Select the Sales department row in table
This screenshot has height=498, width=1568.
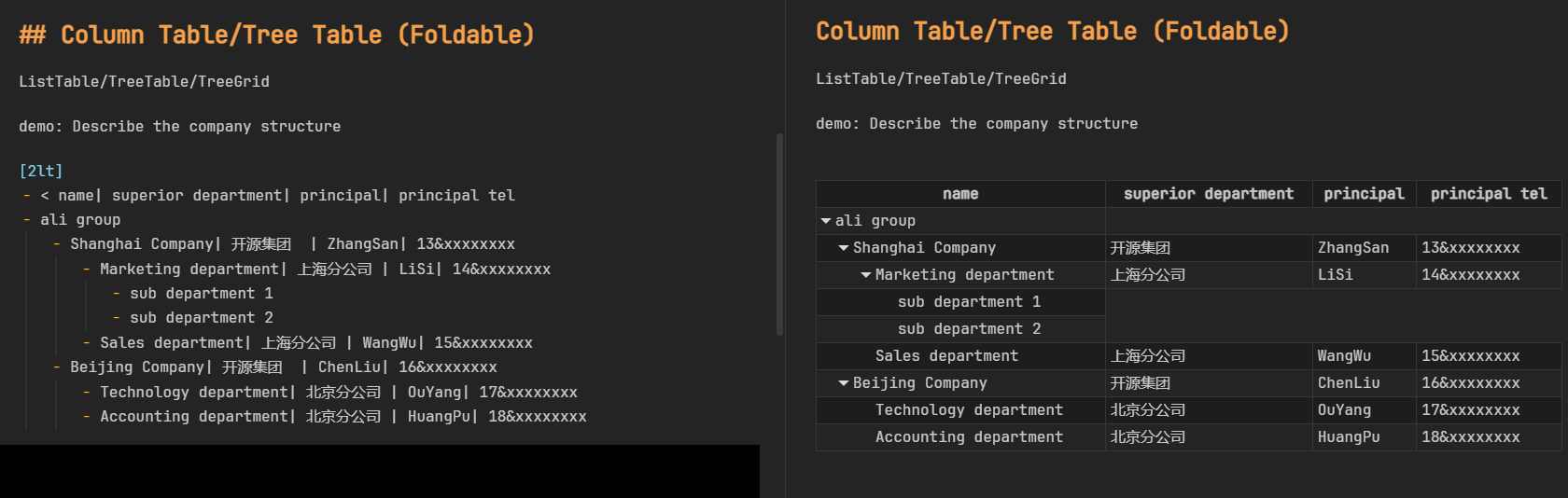click(x=946, y=356)
